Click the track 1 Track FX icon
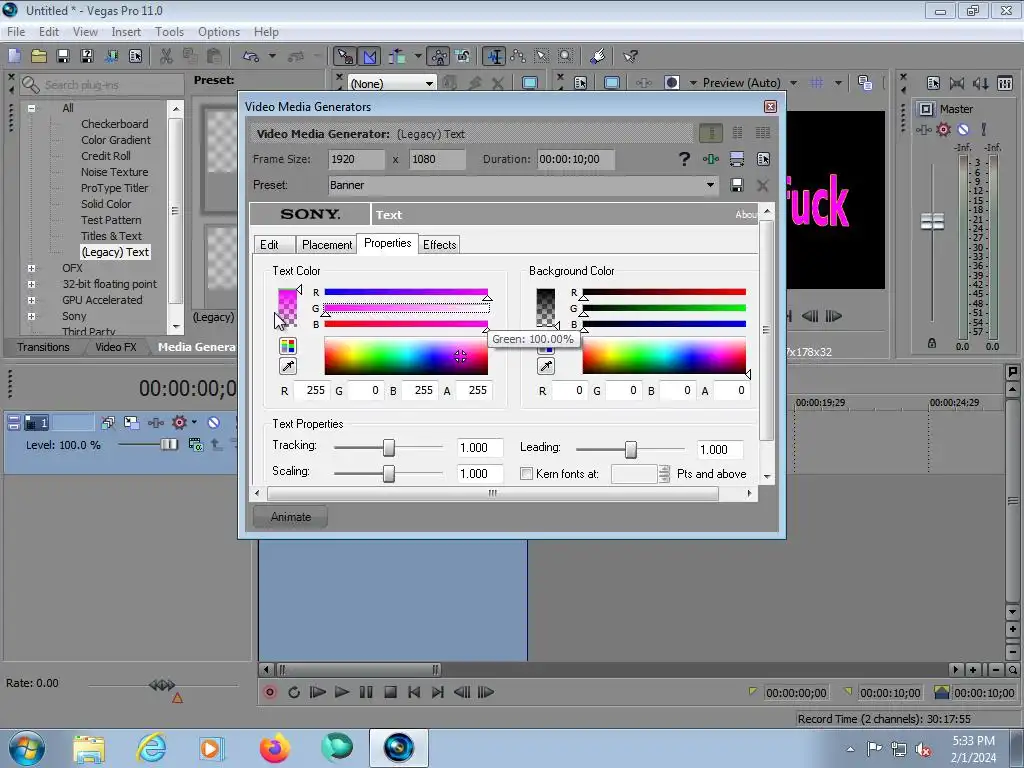 [x=155, y=423]
